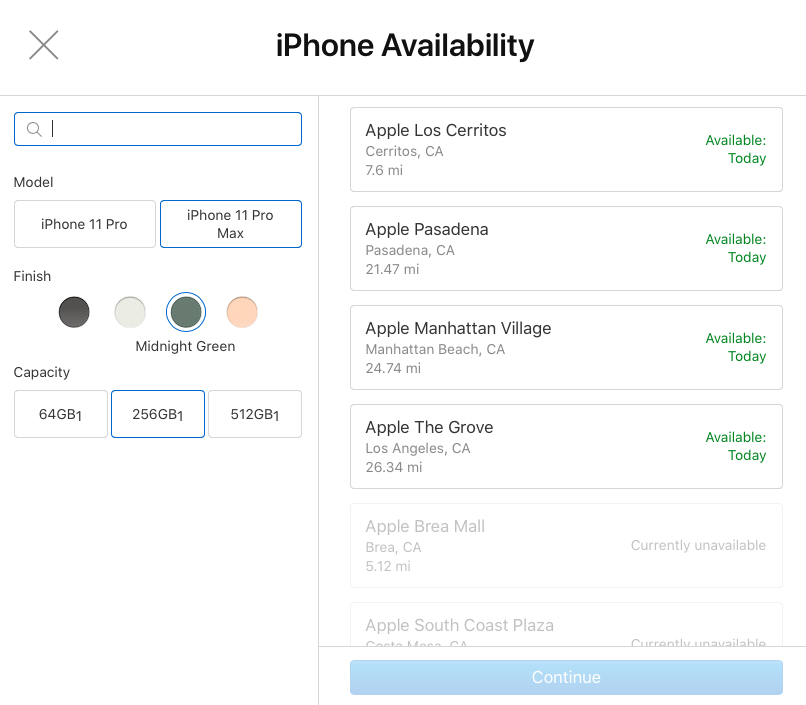The width and height of the screenshot is (806, 705).
Task: Click the Manhattan Beach, CA location text
Action: (435, 350)
